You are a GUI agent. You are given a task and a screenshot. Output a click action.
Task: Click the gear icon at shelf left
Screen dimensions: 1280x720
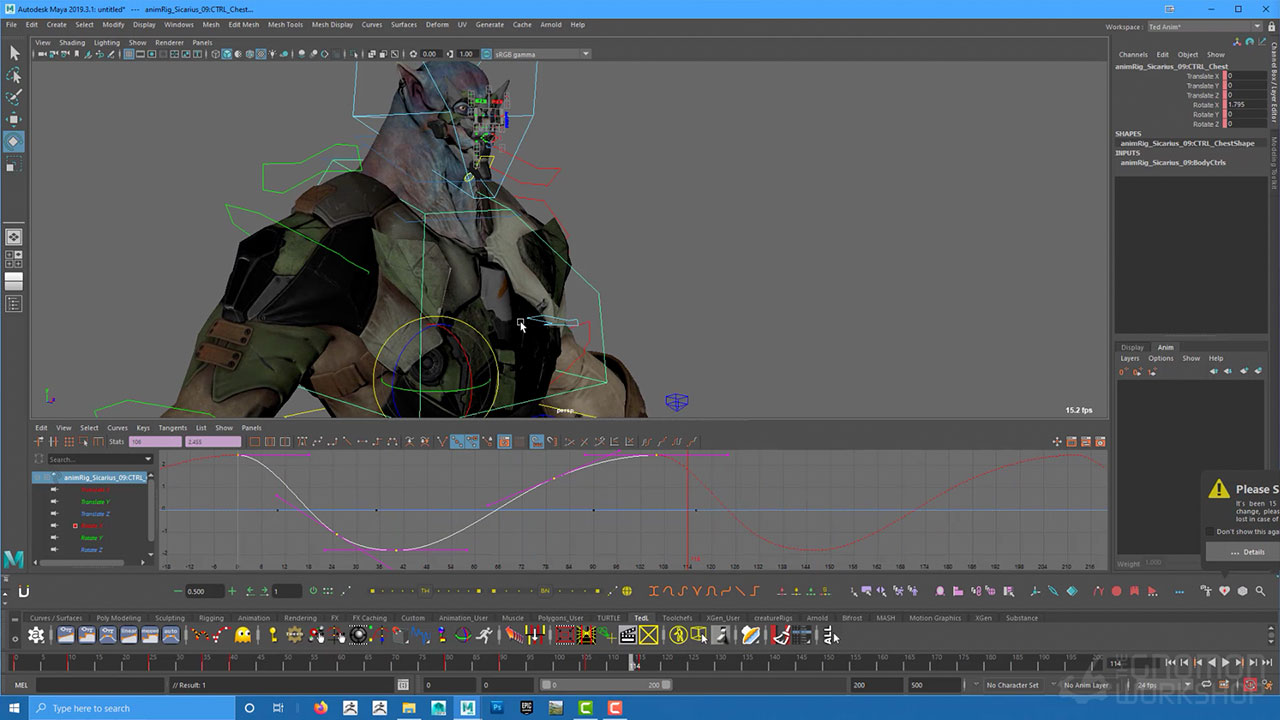click(36, 635)
